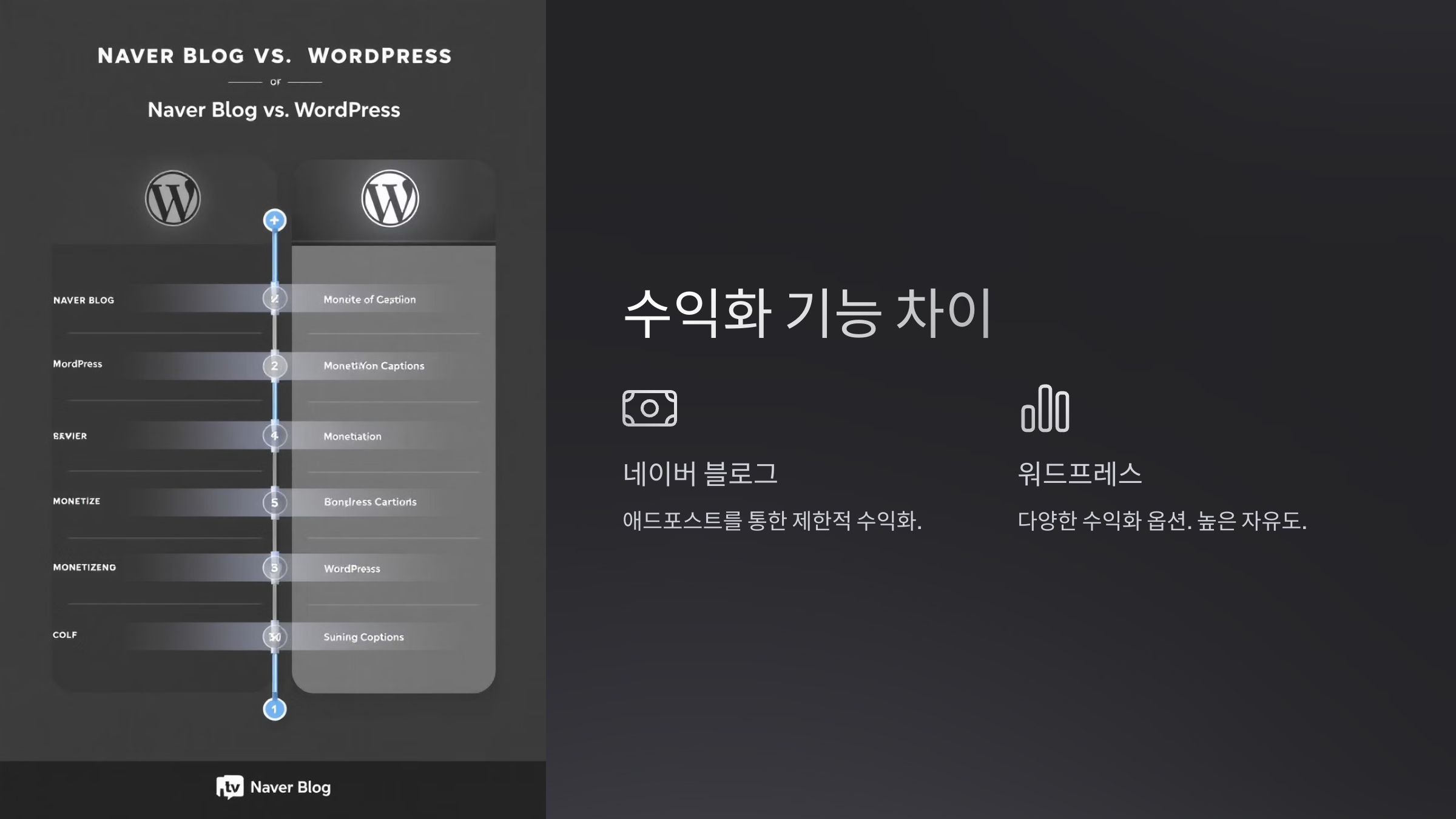Click the MONETIZENG row label
Image resolution: width=1456 pixels, height=819 pixels.
84,567
